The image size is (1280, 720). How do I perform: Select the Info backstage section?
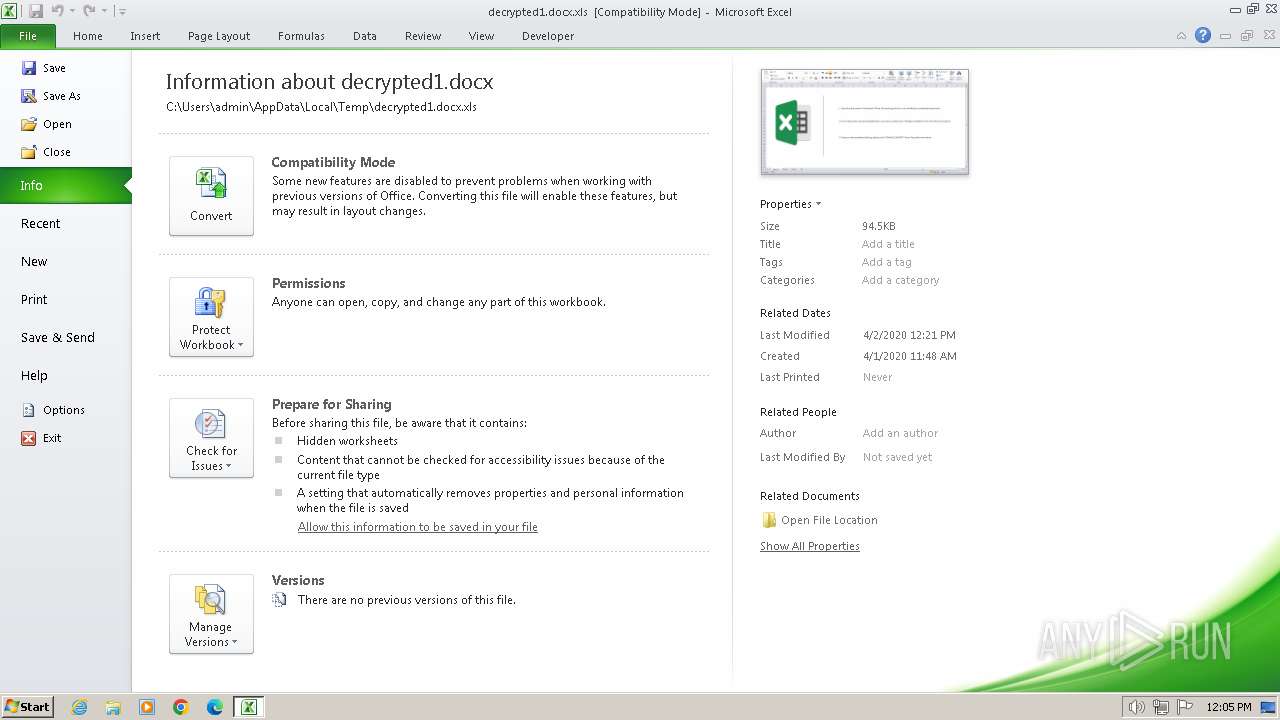pos(65,185)
